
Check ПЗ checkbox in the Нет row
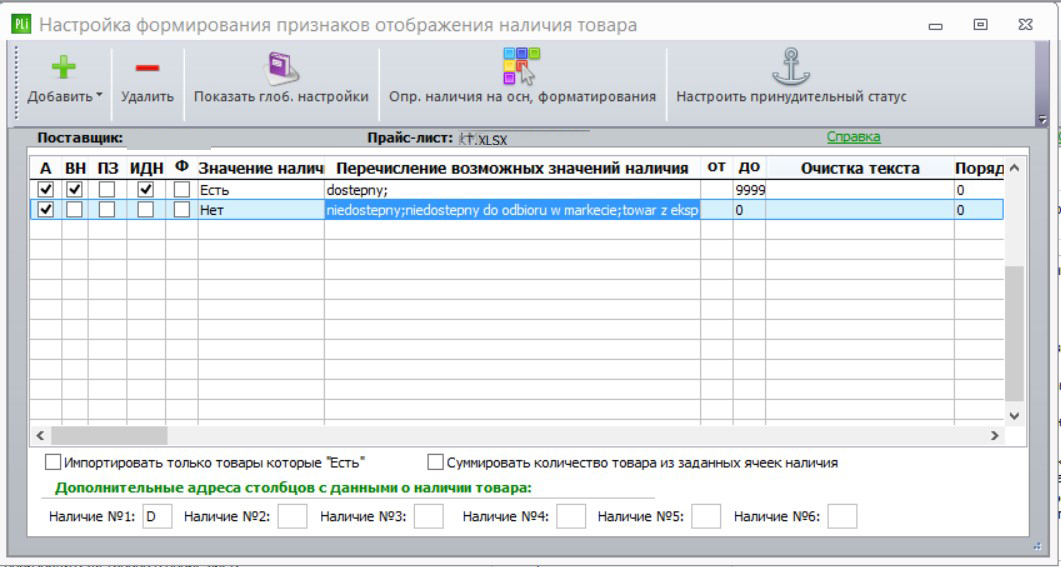(107, 210)
